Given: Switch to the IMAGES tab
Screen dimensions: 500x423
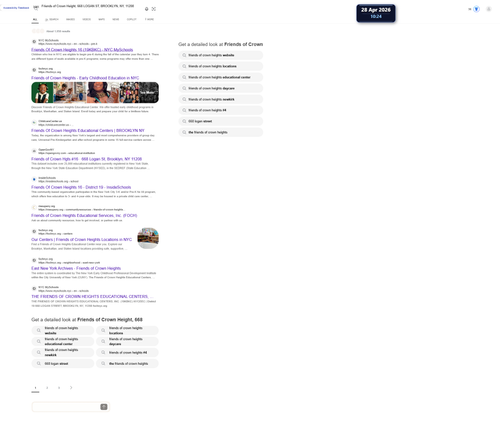Looking at the screenshot, I should click(x=70, y=19).
